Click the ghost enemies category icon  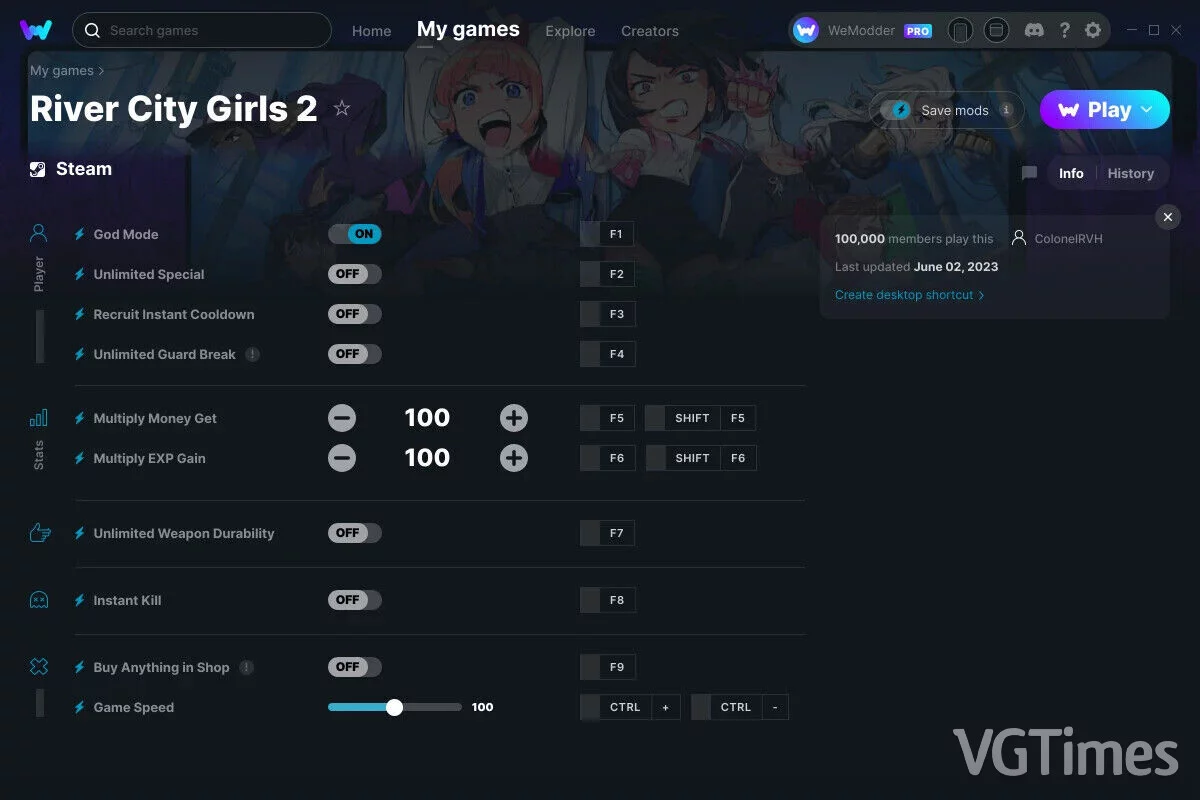click(x=39, y=600)
